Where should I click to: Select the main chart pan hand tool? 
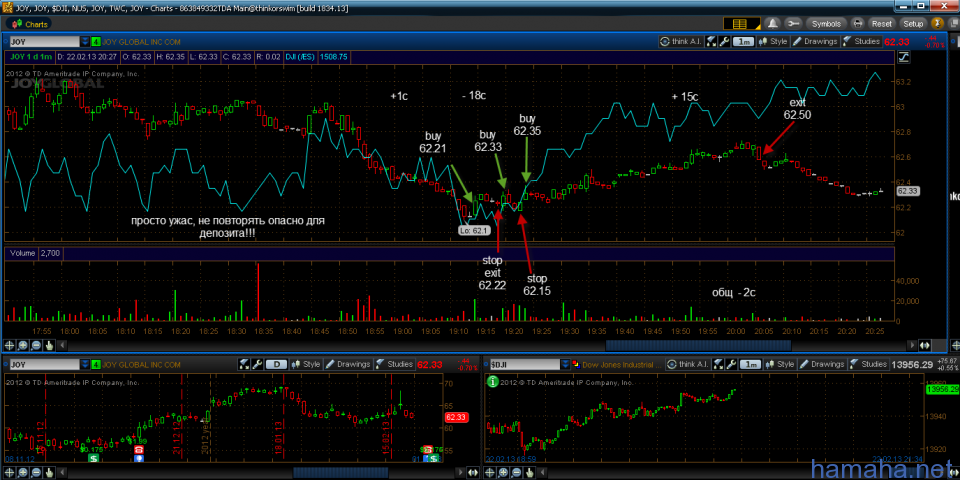(49, 345)
